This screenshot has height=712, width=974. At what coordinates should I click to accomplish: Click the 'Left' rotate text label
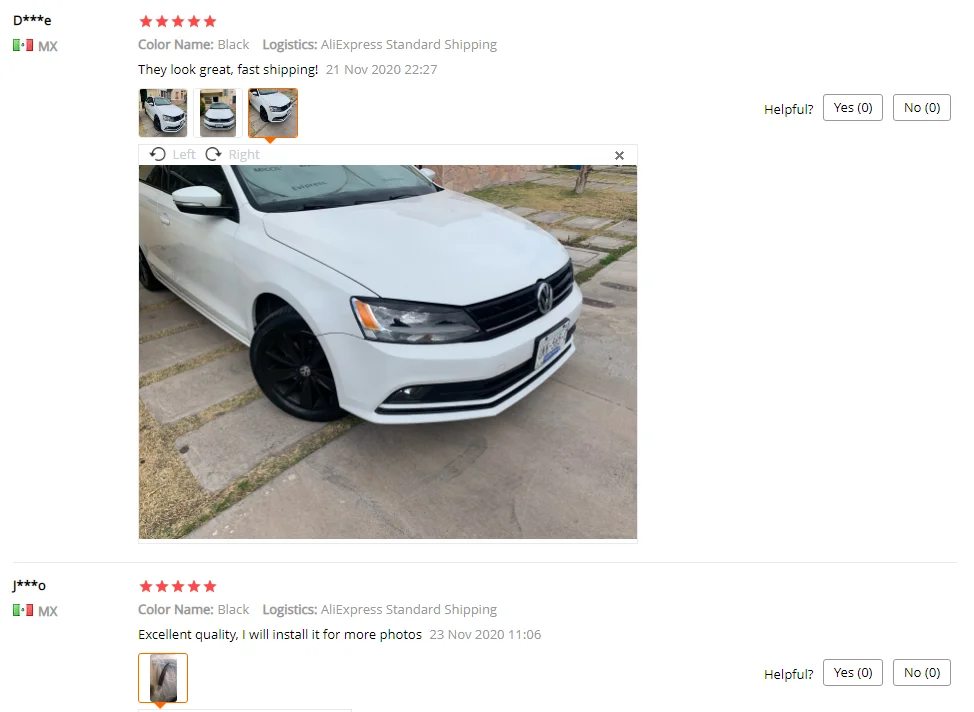click(184, 155)
